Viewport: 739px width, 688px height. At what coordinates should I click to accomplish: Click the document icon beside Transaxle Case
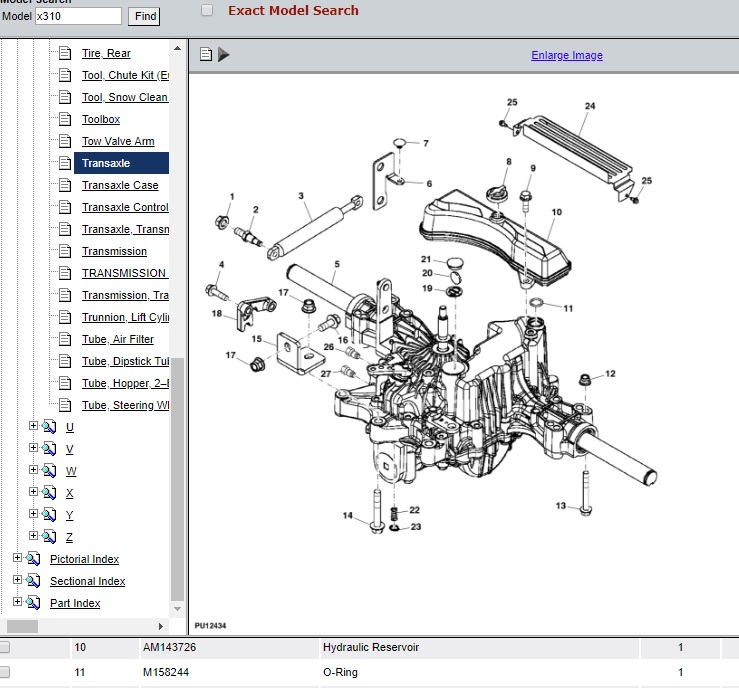pyautogui.click(x=65, y=185)
